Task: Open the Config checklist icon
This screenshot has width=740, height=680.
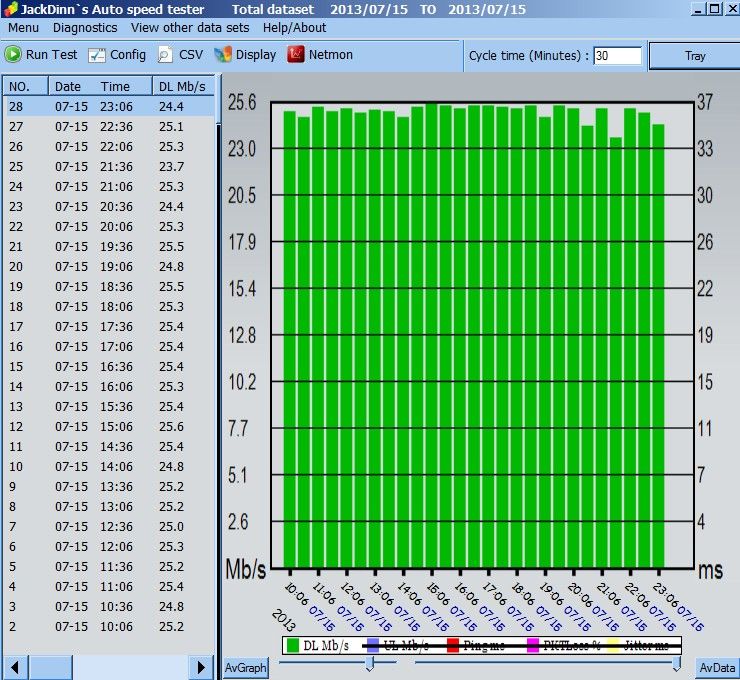Action: coord(97,55)
